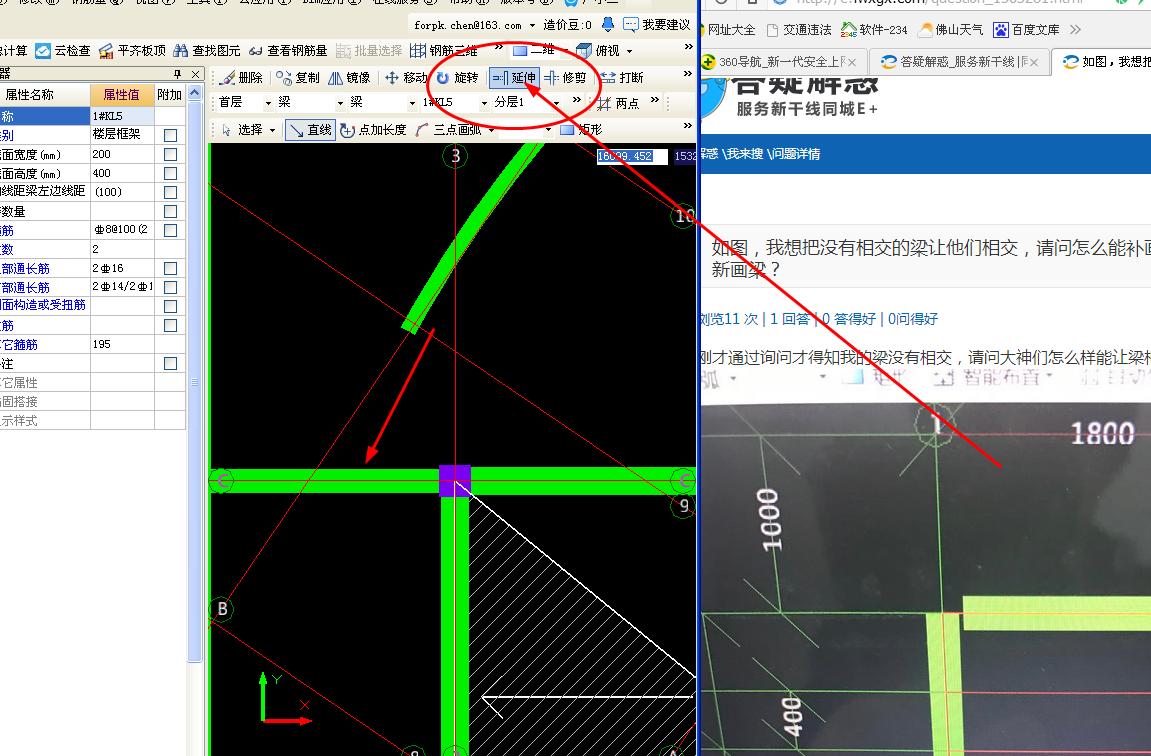
Task: Click the 两点 two-point axis tool
Action: click(618, 103)
